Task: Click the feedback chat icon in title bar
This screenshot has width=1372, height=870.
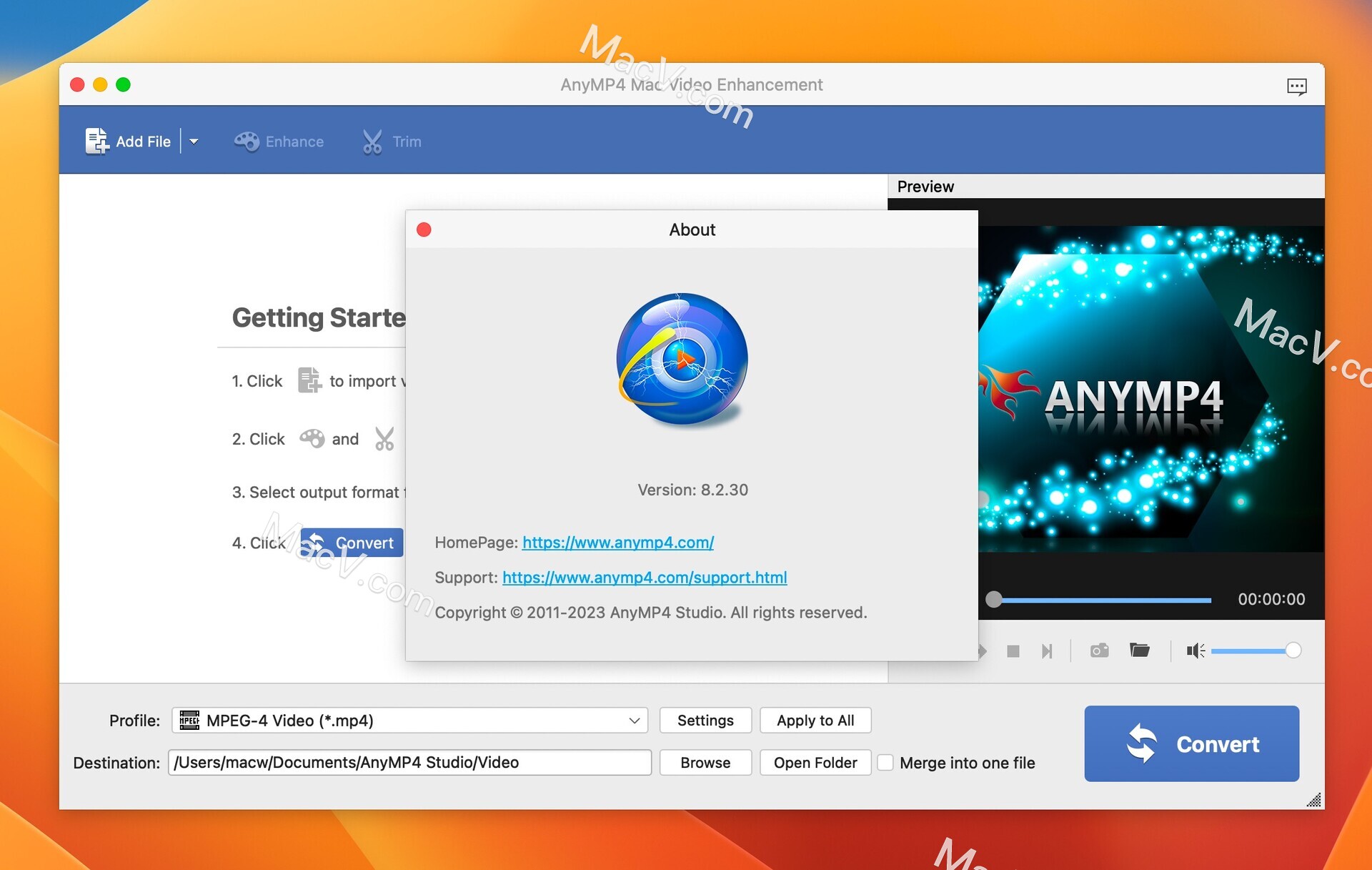Action: point(1296,86)
